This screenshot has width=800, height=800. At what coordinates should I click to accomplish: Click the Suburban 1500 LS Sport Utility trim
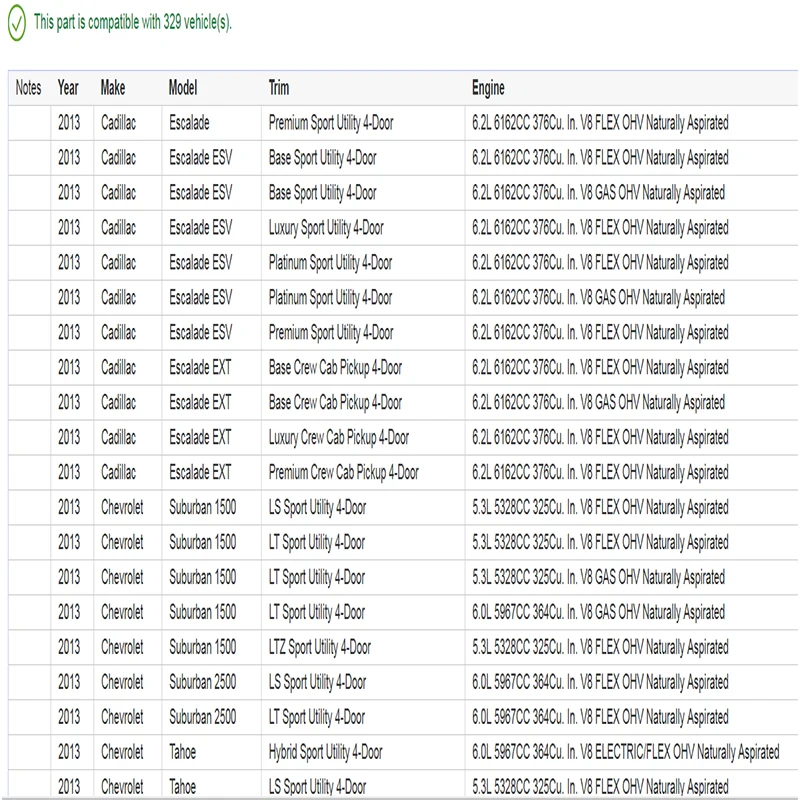317,507
